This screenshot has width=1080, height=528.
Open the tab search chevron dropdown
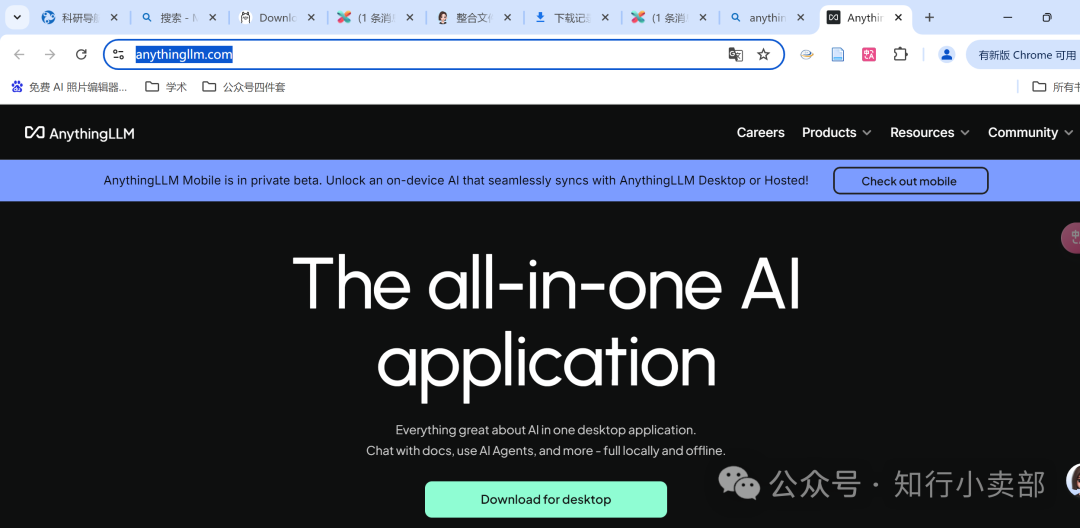coord(17,18)
